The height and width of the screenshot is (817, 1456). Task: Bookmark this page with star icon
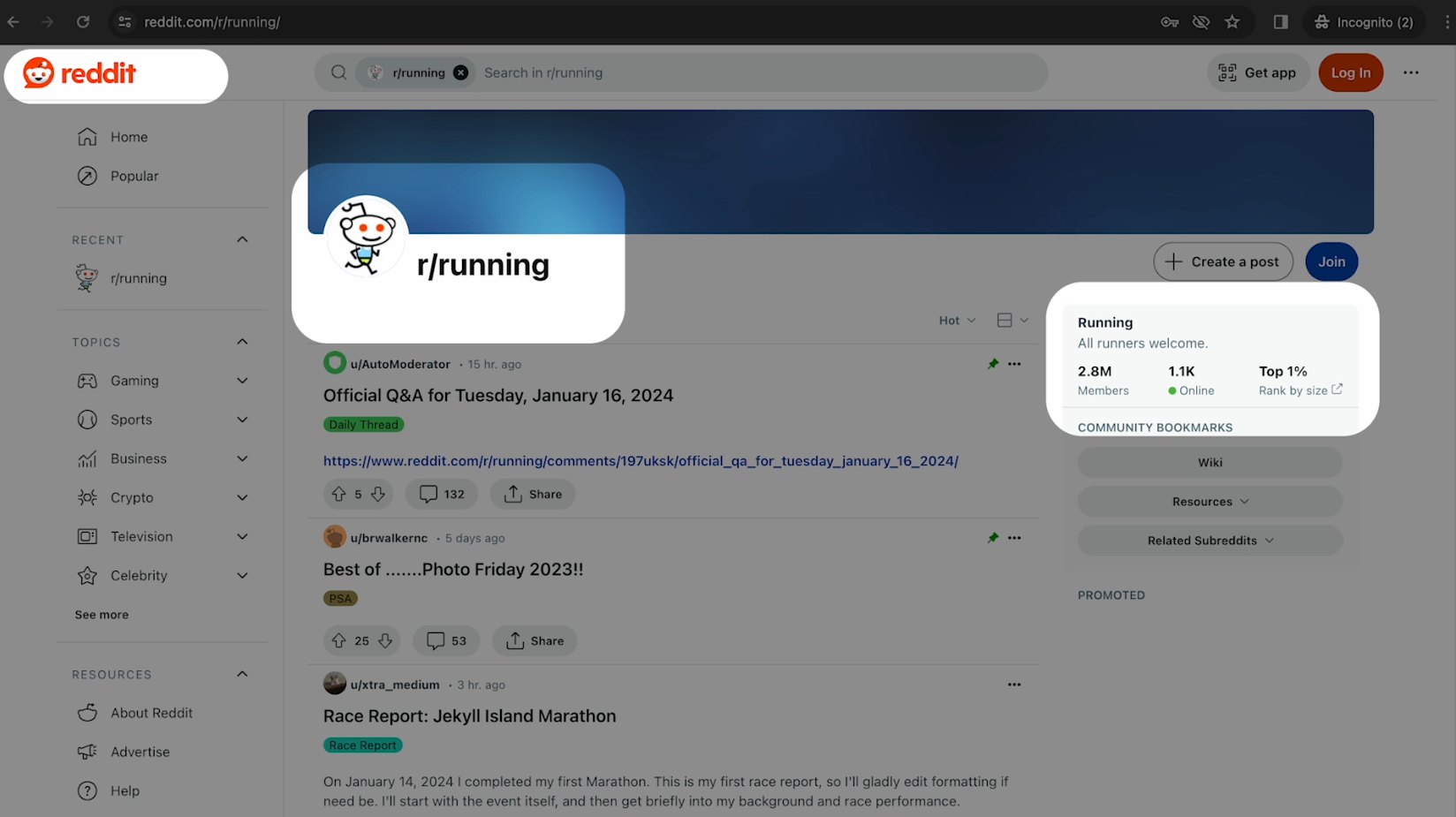coord(1232,22)
